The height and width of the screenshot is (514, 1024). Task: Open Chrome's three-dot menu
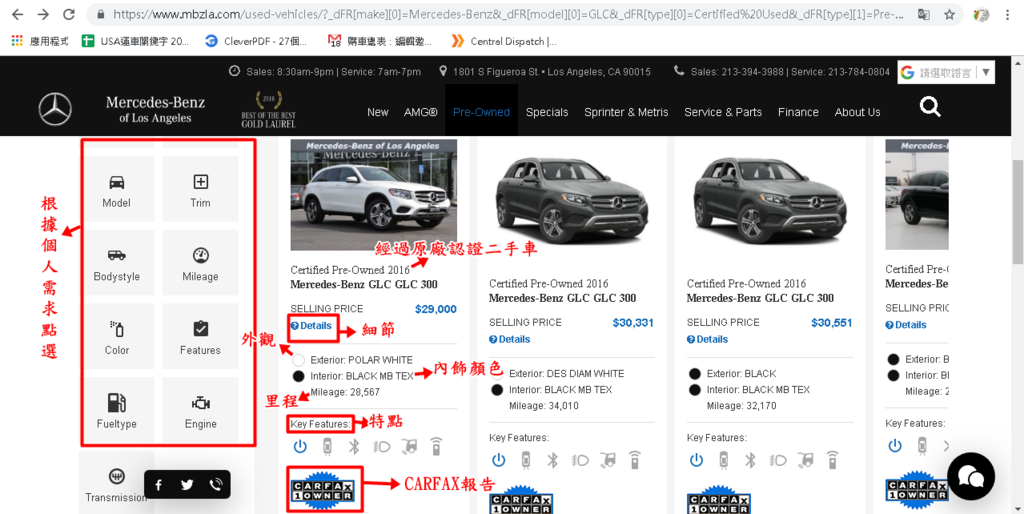1009,14
